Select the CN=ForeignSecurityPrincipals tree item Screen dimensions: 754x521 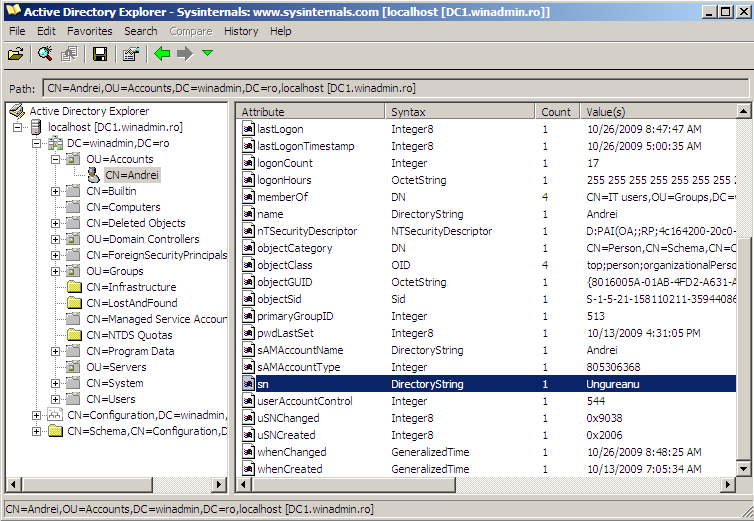click(156, 255)
